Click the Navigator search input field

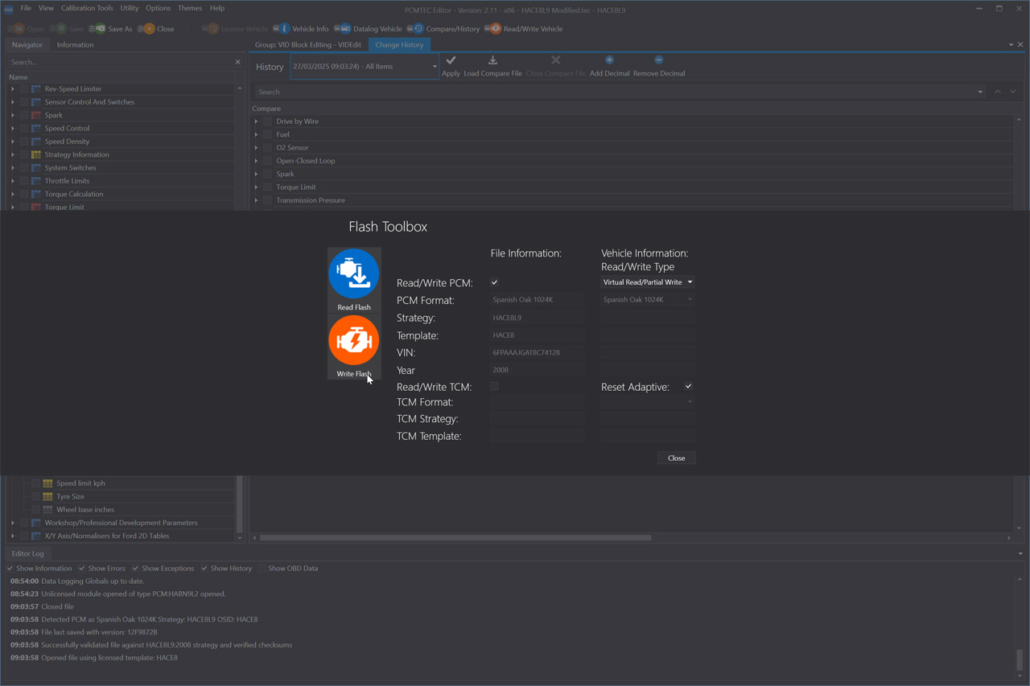[120, 62]
